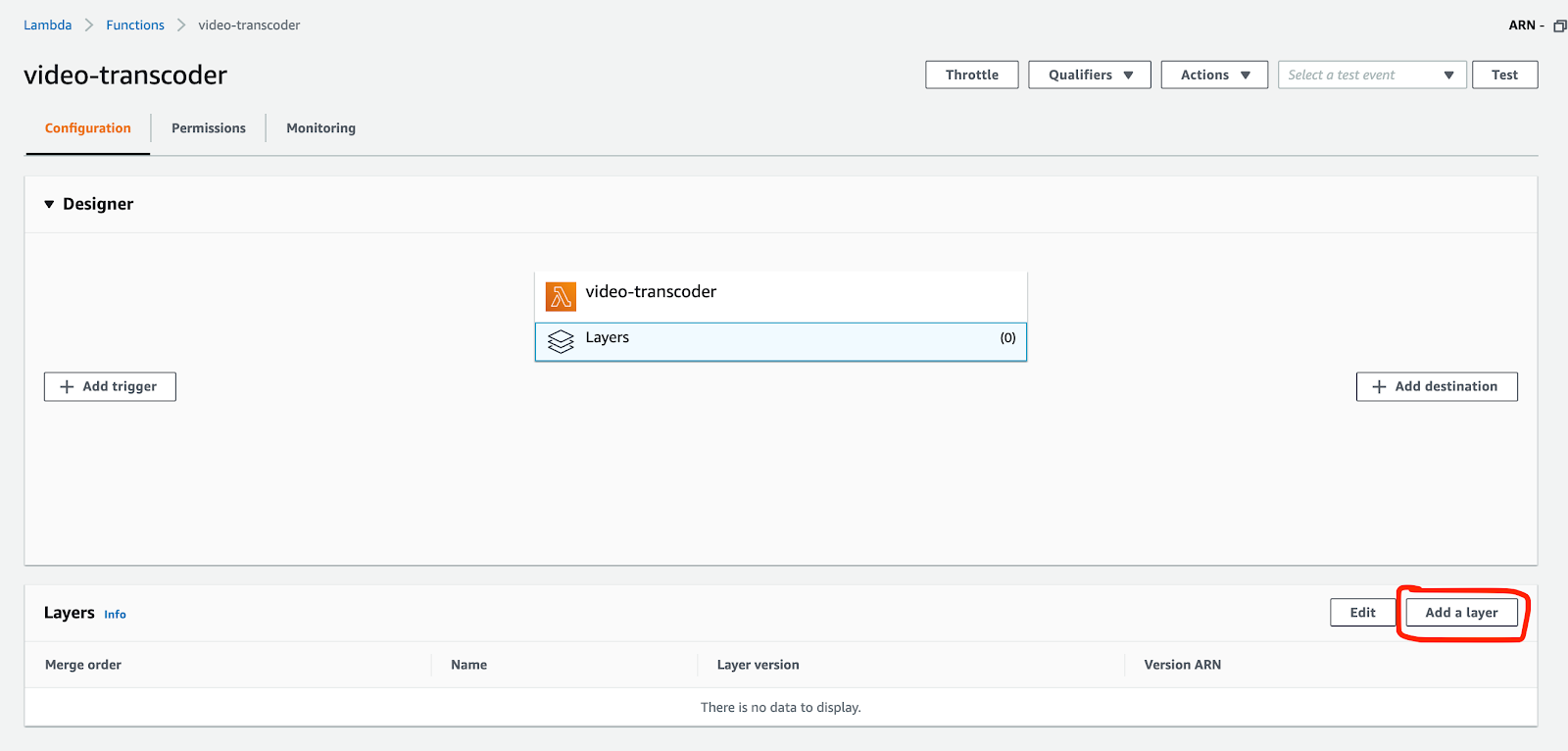Click the Layer version column header
1568x751 pixels.
pos(758,665)
